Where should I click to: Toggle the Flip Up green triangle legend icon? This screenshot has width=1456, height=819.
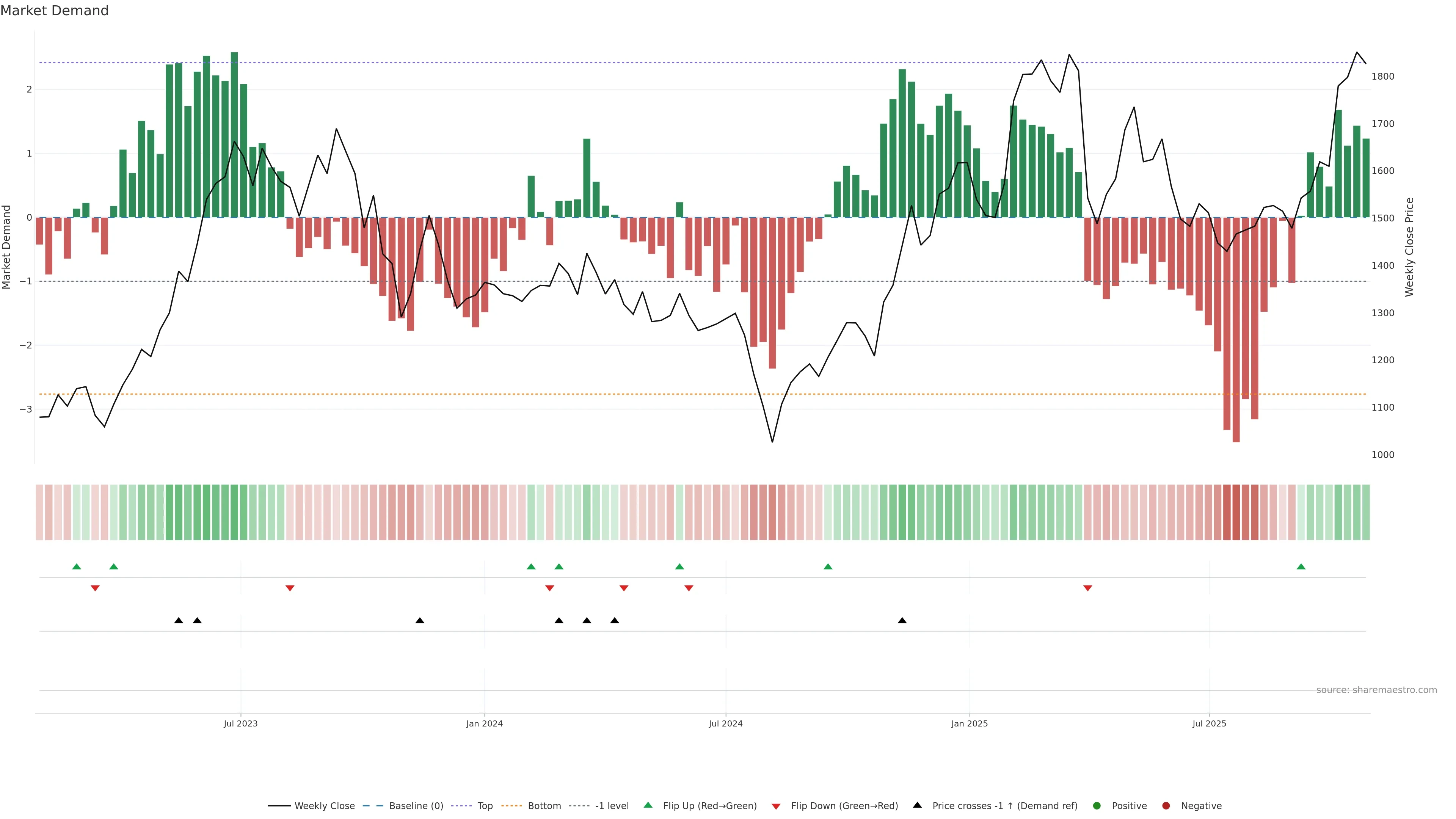(648, 805)
